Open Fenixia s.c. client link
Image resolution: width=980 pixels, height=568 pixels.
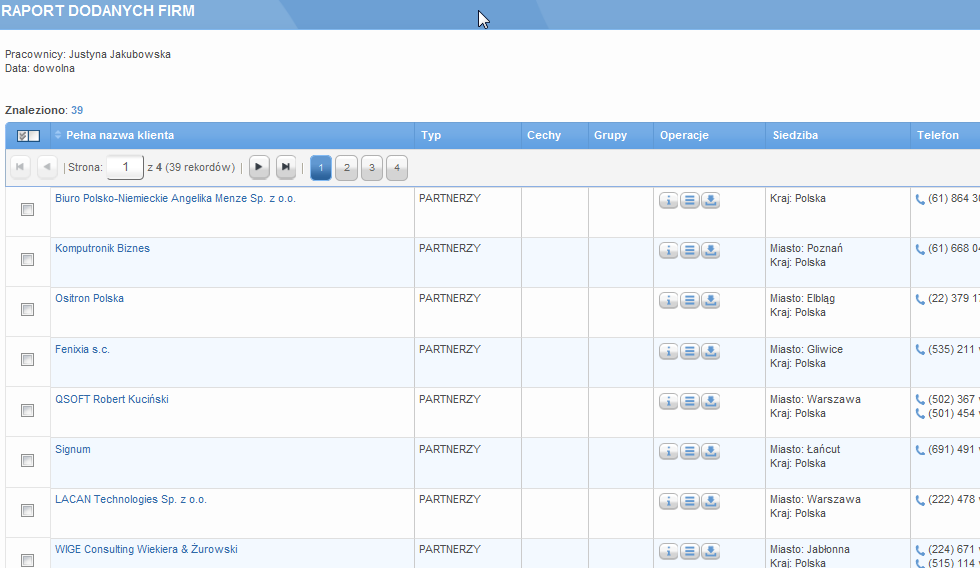pos(82,349)
